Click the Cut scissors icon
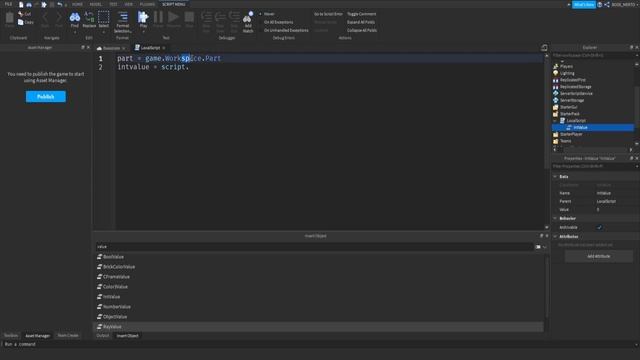The height and width of the screenshot is (360, 640). (21, 14)
